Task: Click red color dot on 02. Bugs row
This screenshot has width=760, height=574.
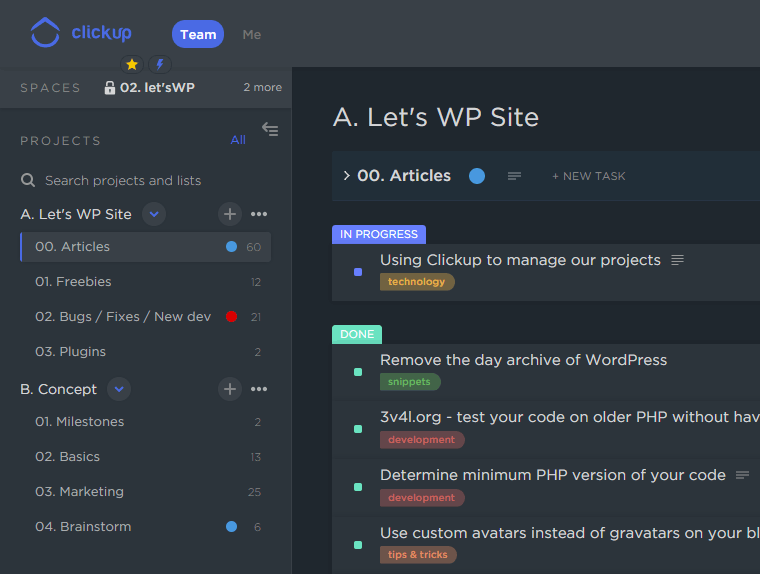Action: (231, 317)
